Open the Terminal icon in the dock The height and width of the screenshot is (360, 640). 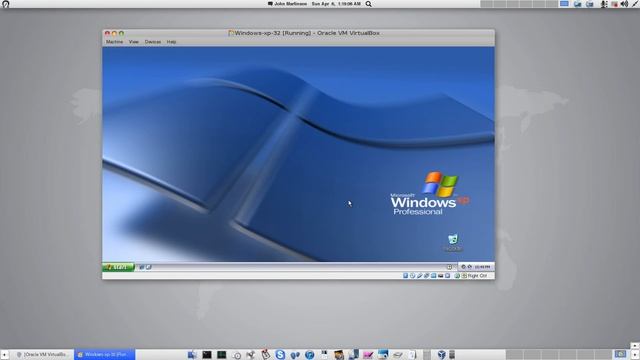click(x=207, y=354)
